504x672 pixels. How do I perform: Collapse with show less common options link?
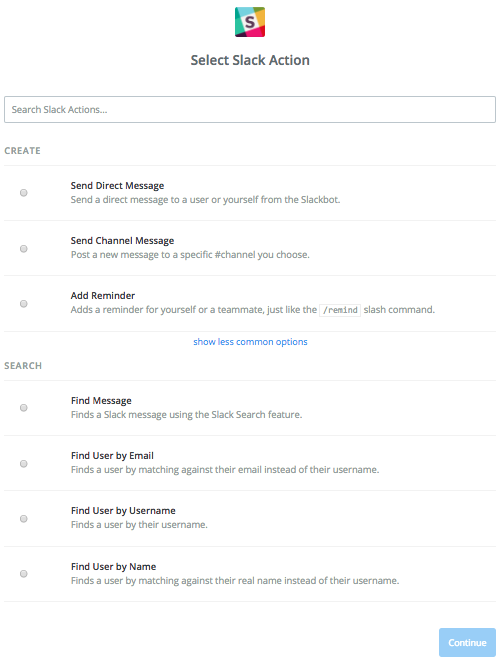point(250,342)
